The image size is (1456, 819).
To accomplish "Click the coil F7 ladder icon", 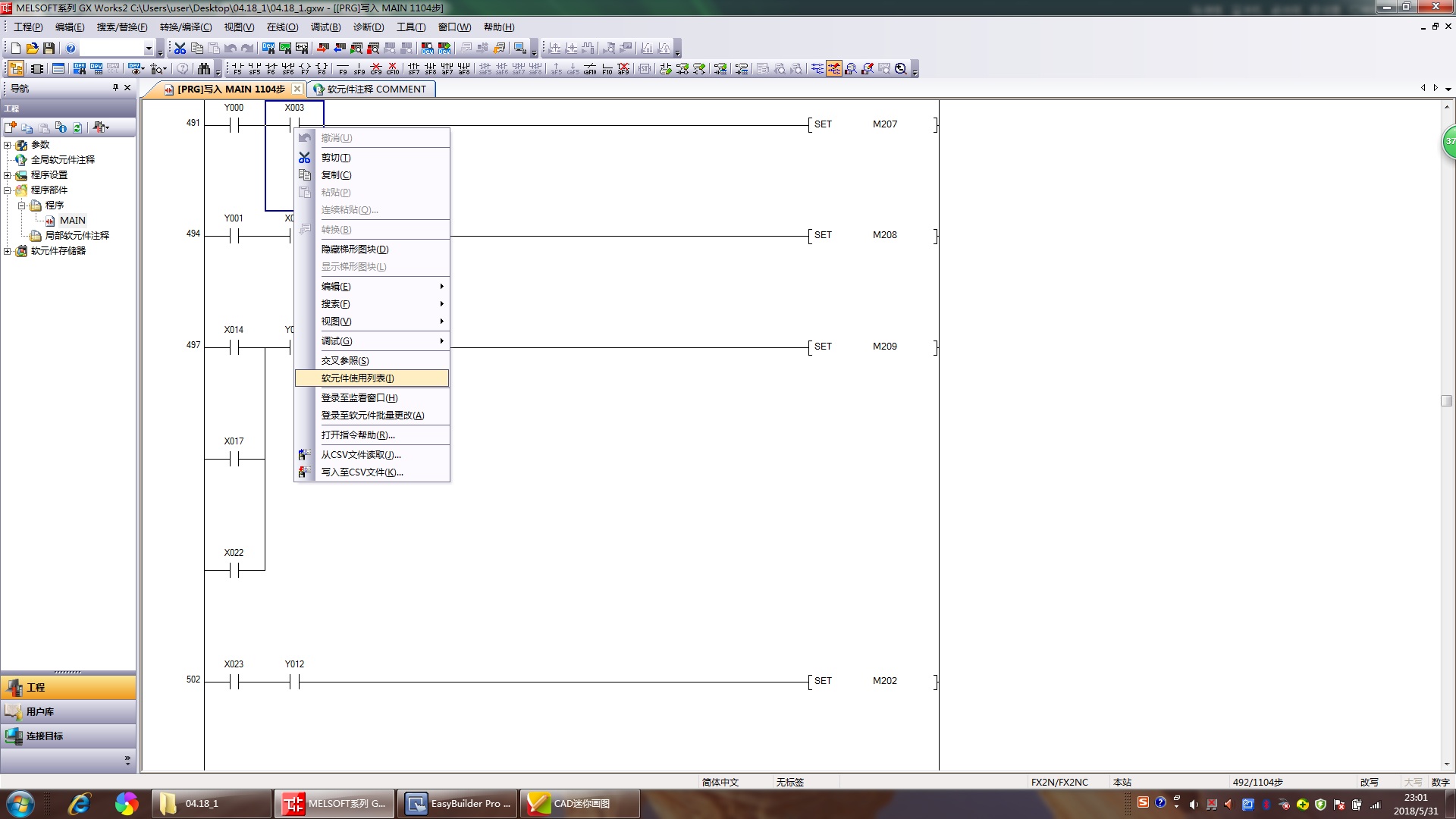I will [305, 68].
